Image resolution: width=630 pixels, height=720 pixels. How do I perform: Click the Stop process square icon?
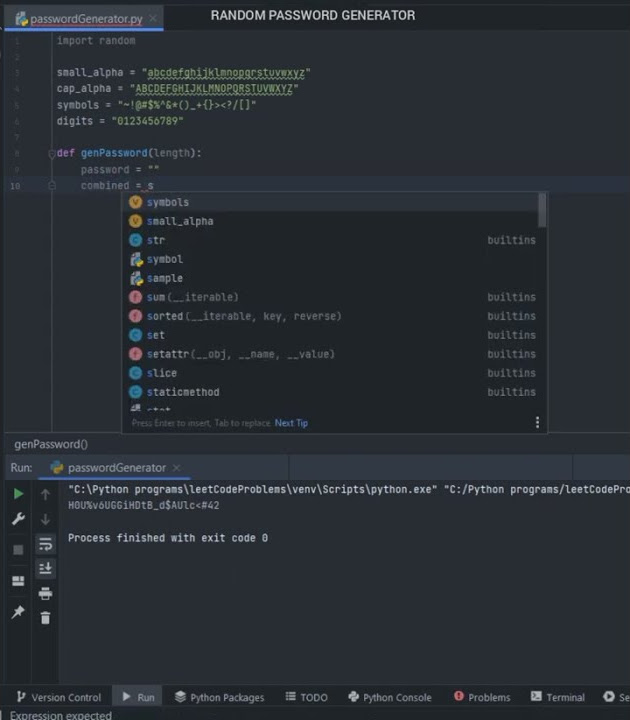(x=18, y=550)
